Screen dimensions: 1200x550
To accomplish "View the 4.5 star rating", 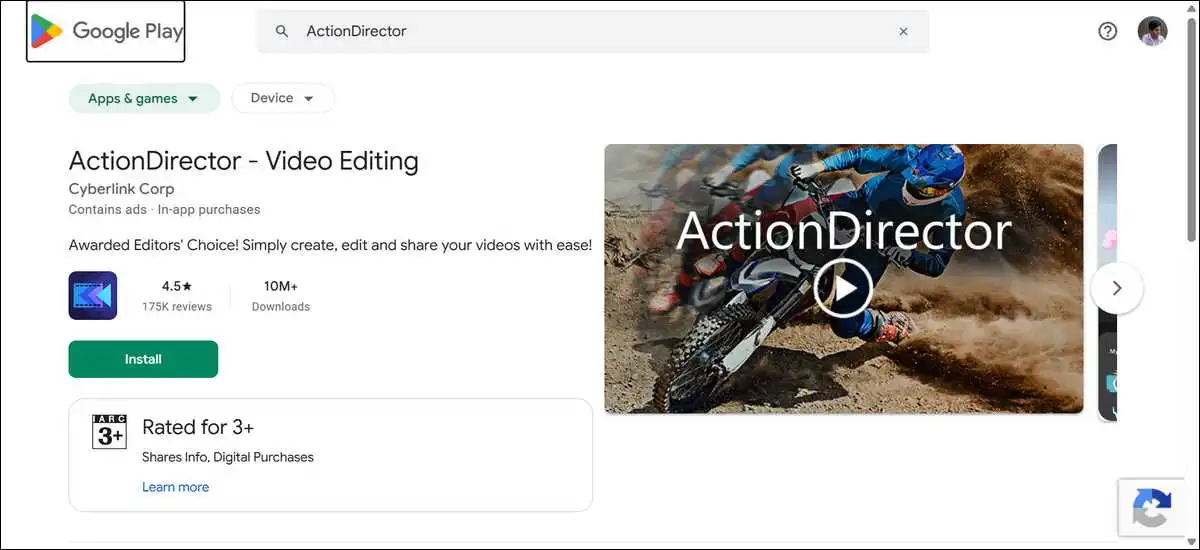I will (176, 286).
